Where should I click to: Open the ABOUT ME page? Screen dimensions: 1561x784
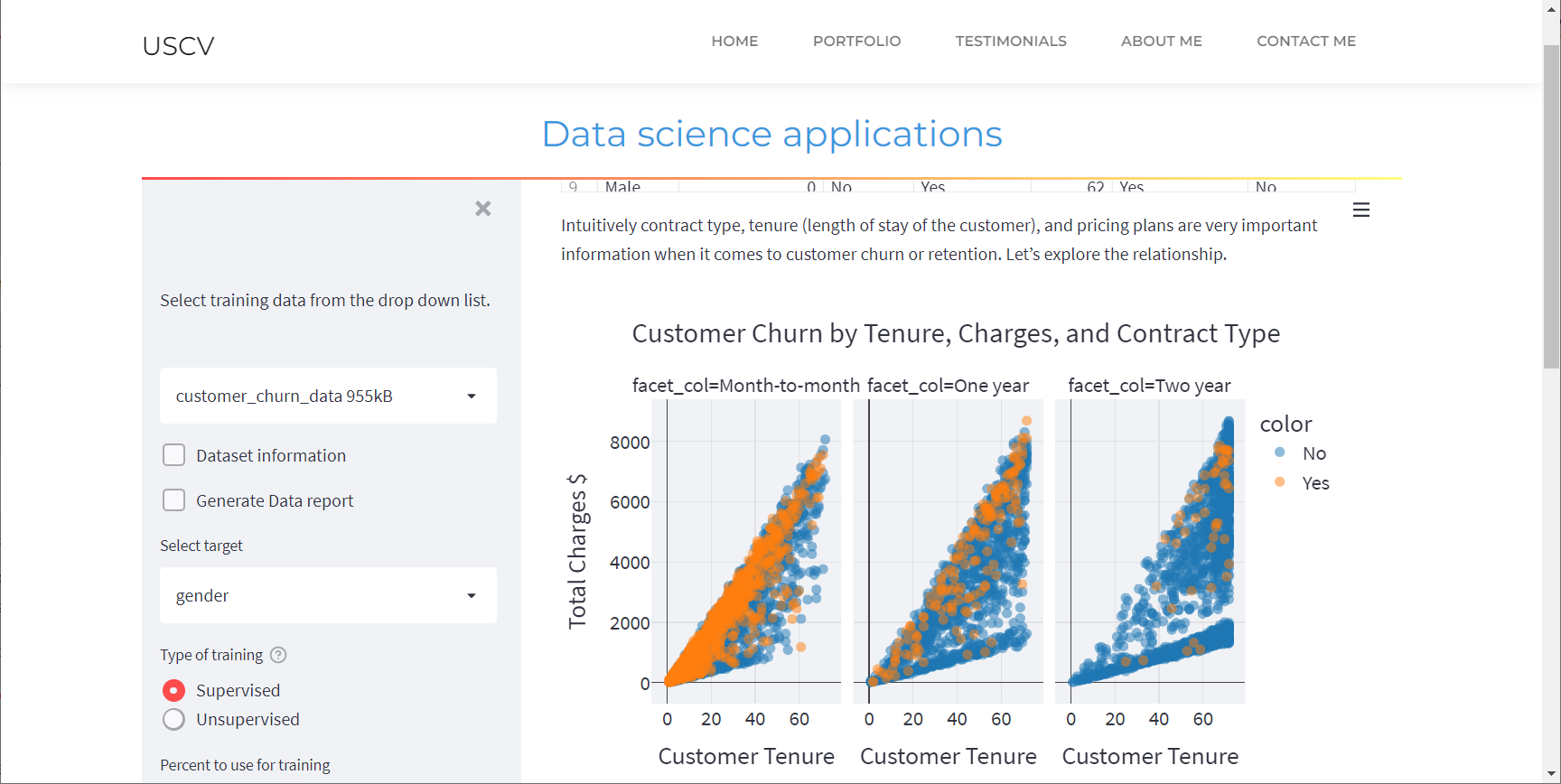pyautogui.click(x=1161, y=42)
